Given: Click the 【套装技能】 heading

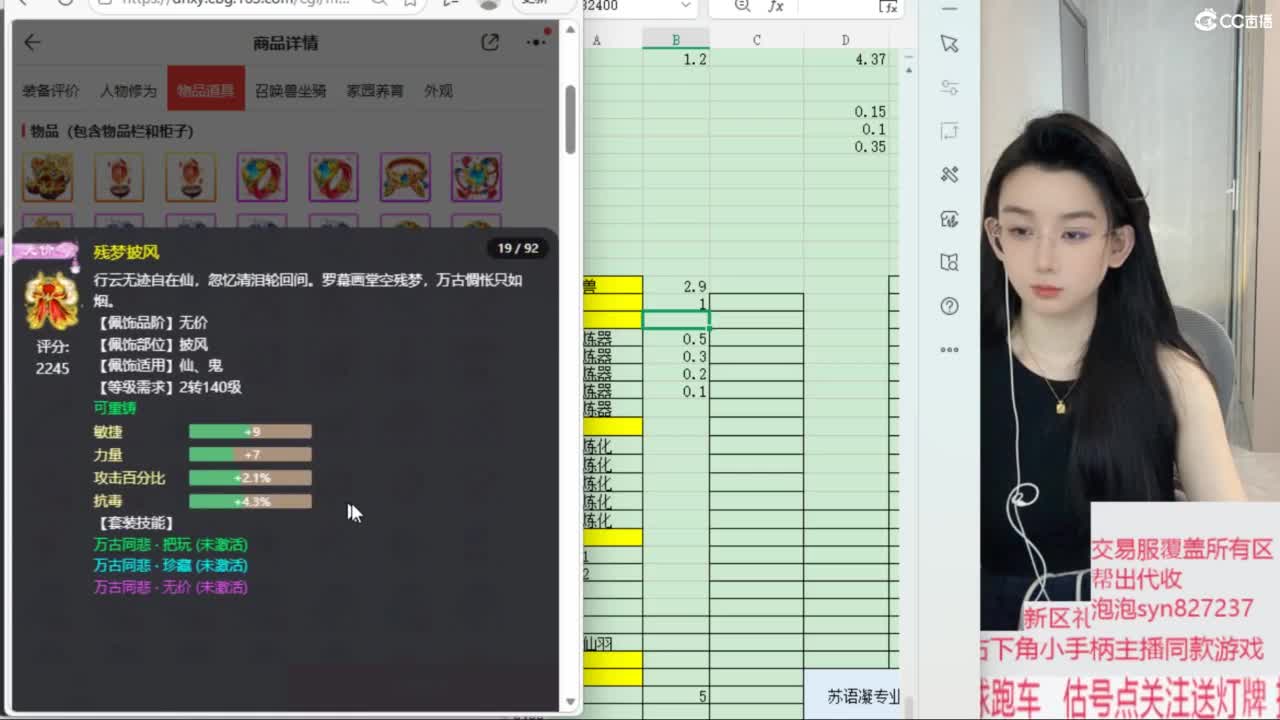Looking at the screenshot, I should [136, 523].
